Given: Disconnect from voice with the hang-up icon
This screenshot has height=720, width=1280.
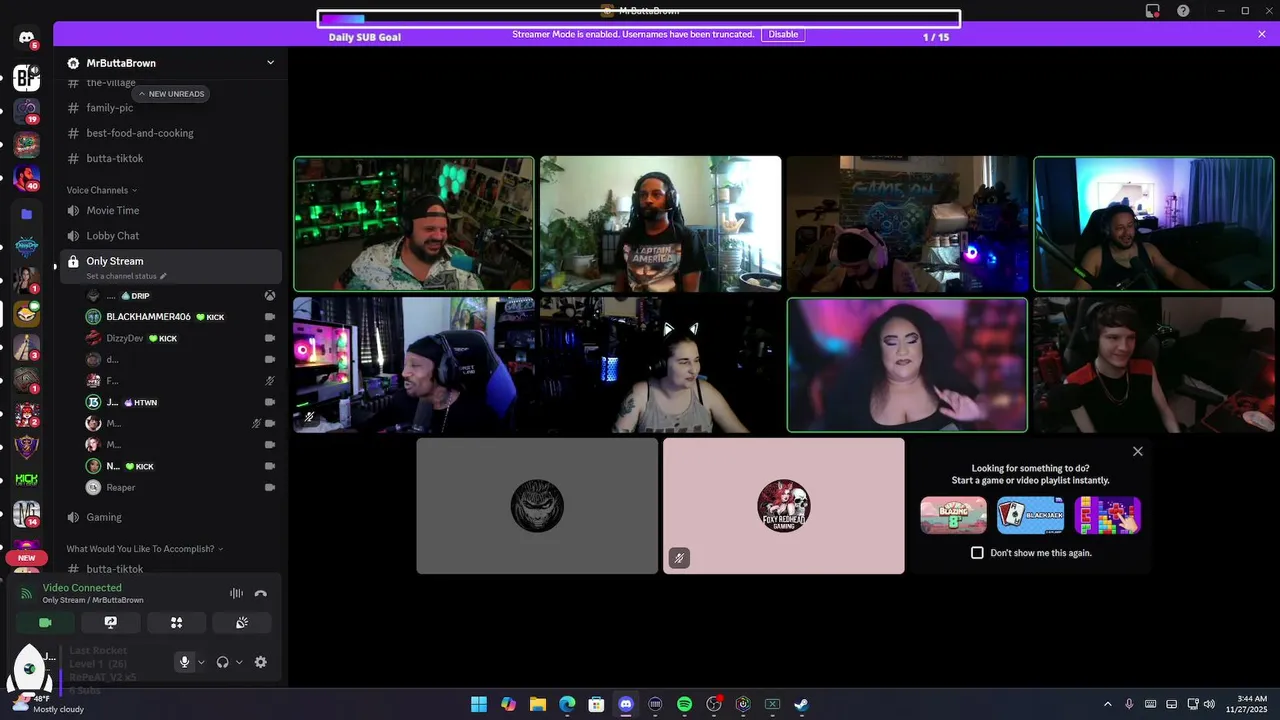Looking at the screenshot, I should [261, 594].
